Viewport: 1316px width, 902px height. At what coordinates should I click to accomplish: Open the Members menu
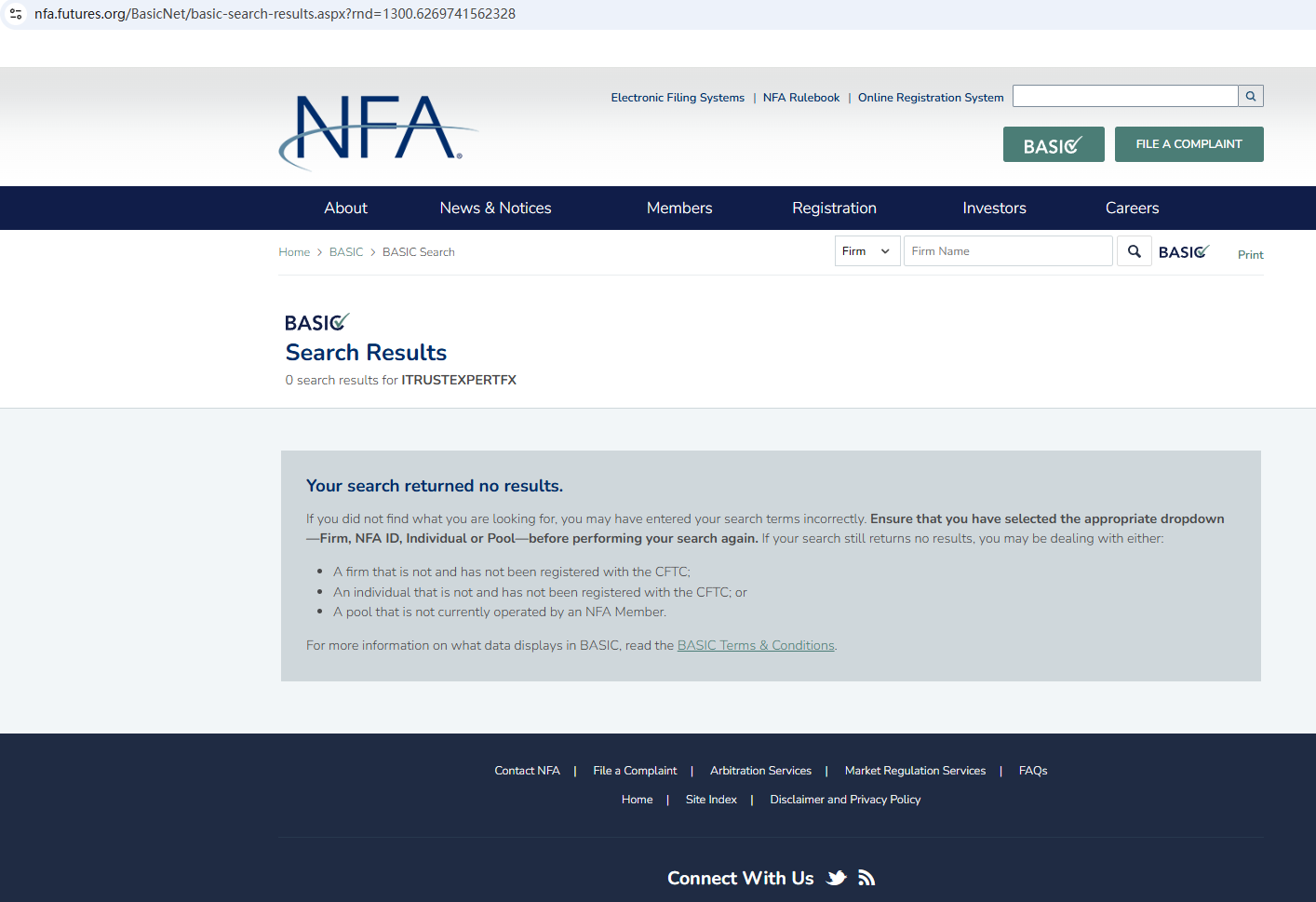tap(679, 209)
